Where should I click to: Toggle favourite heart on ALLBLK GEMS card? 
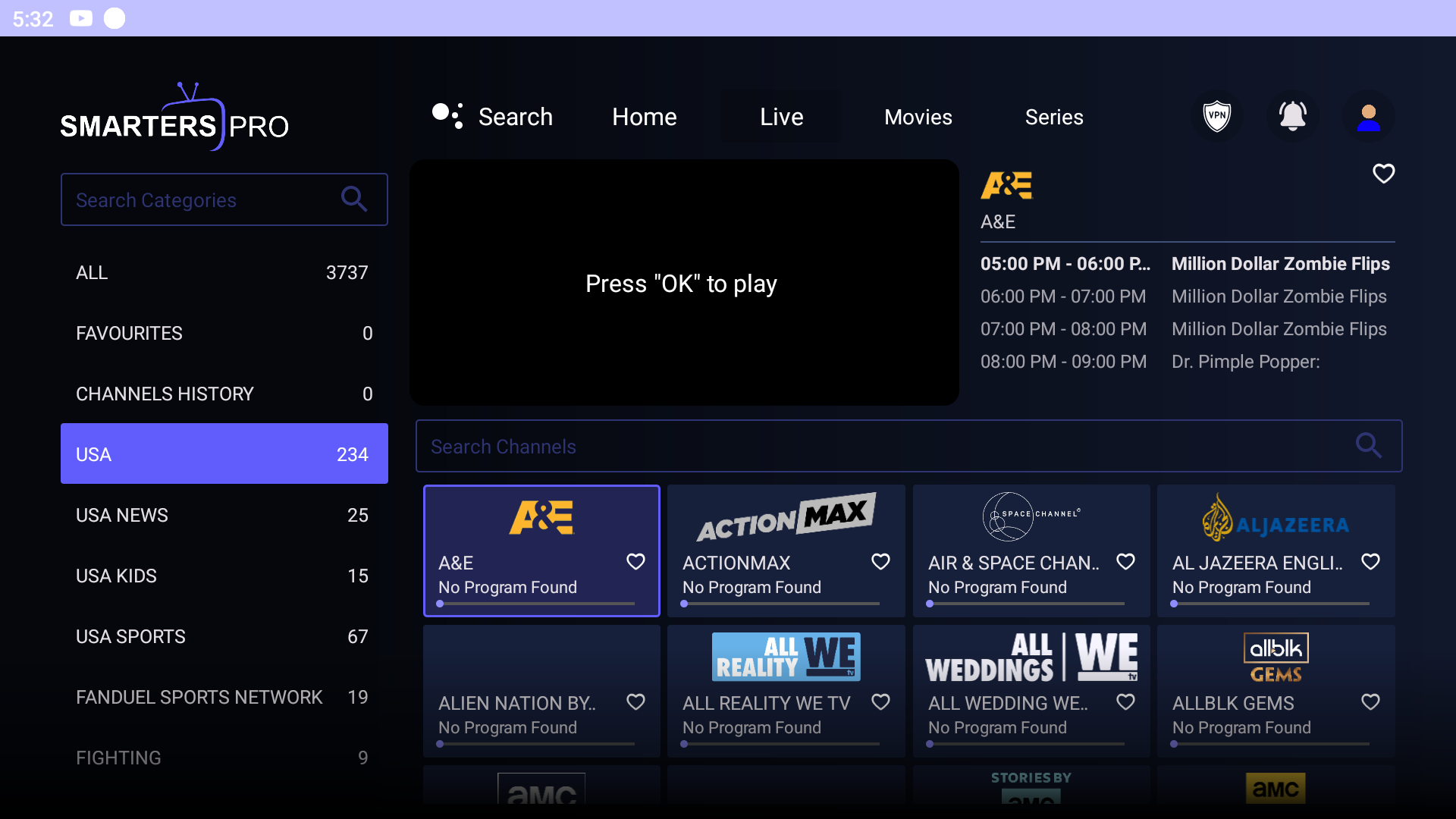click(1370, 702)
